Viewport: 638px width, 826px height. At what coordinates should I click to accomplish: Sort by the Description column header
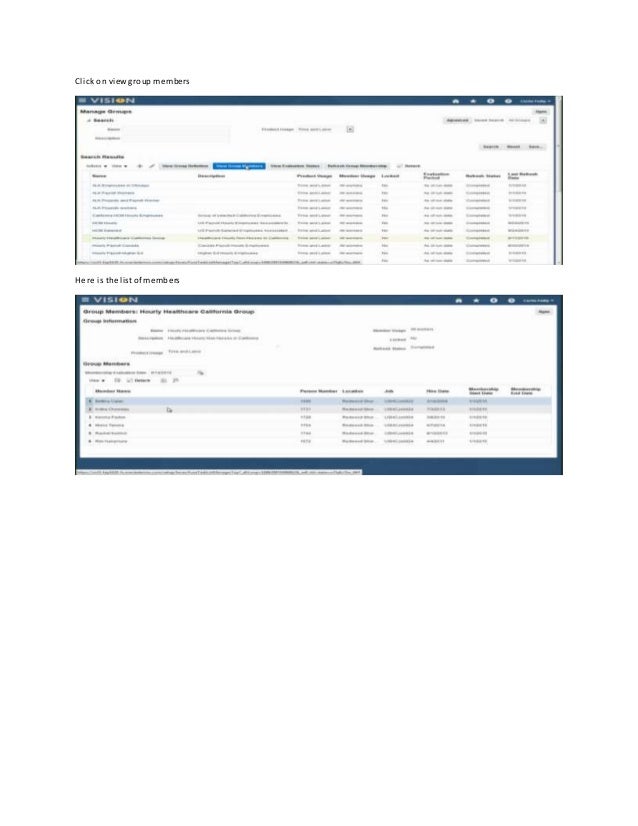(211, 176)
